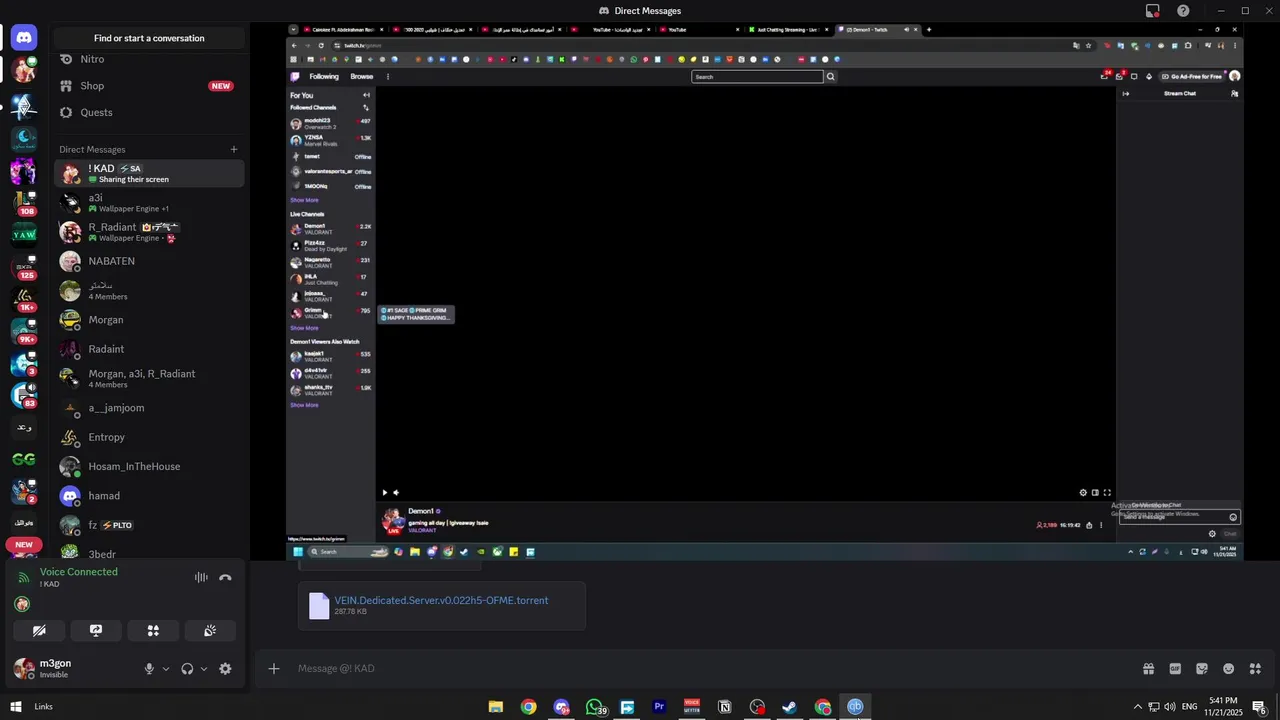Share your screen in voice panel
The height and width of the screenshot is (720, 1280).
96,631
